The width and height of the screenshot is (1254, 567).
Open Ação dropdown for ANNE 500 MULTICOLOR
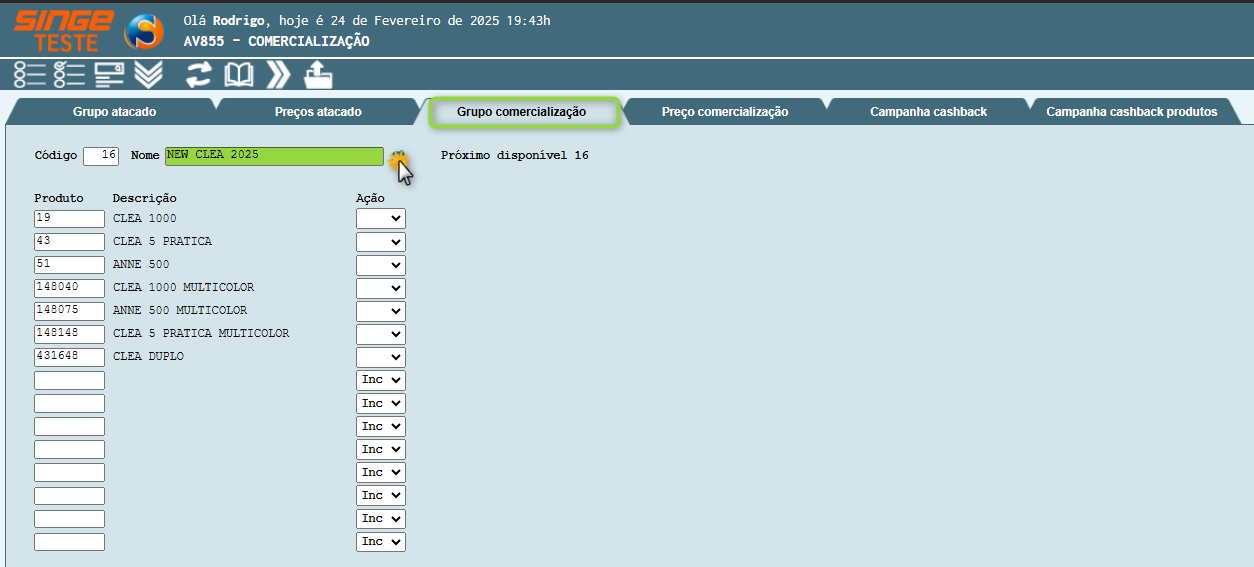tap(381, 311)
